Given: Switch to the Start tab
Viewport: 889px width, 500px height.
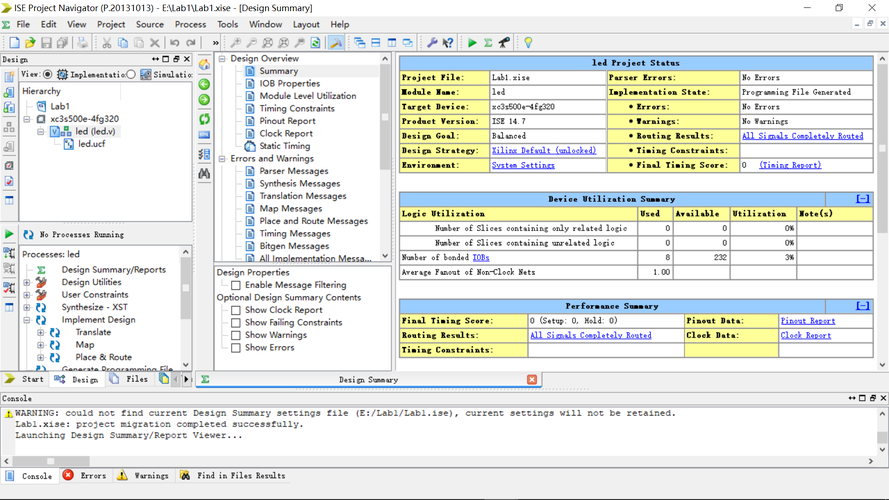Looking at the screenshot, I should (x=25, y=379).
